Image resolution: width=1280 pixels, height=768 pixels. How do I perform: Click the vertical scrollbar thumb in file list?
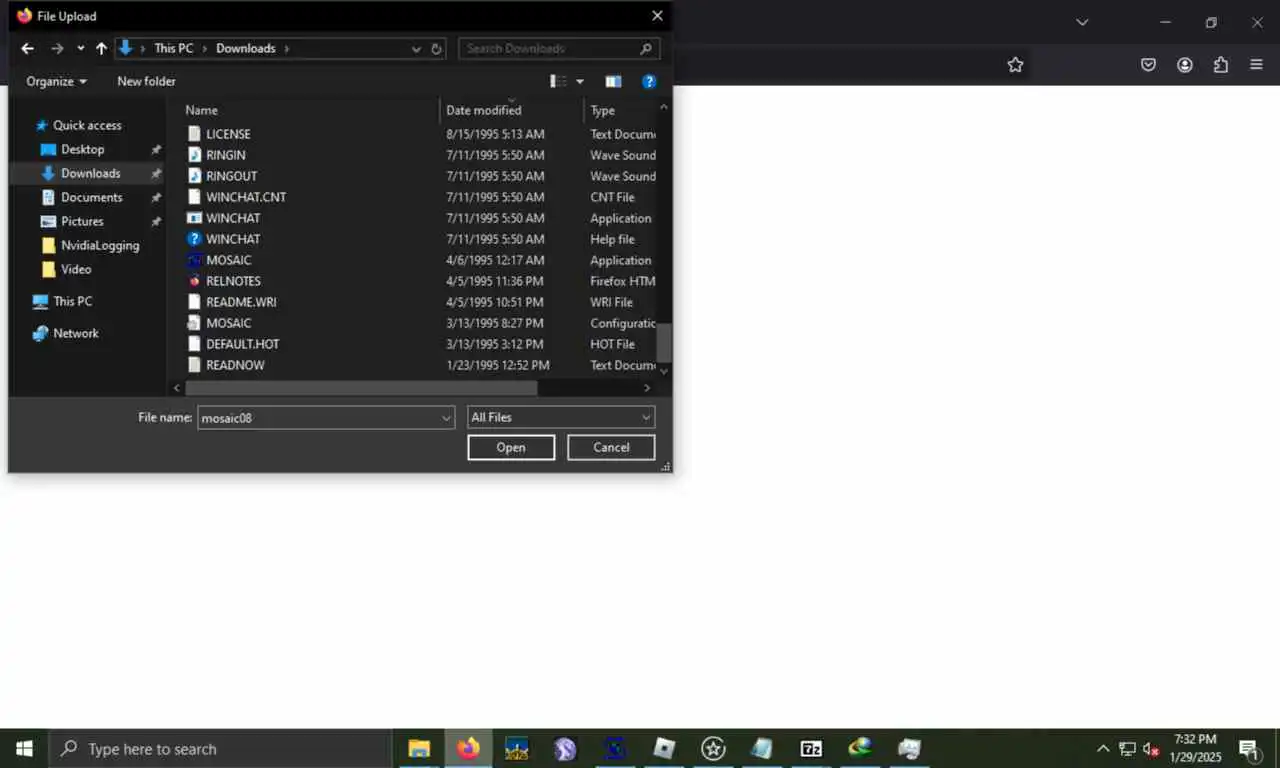[x=664, y=343]
